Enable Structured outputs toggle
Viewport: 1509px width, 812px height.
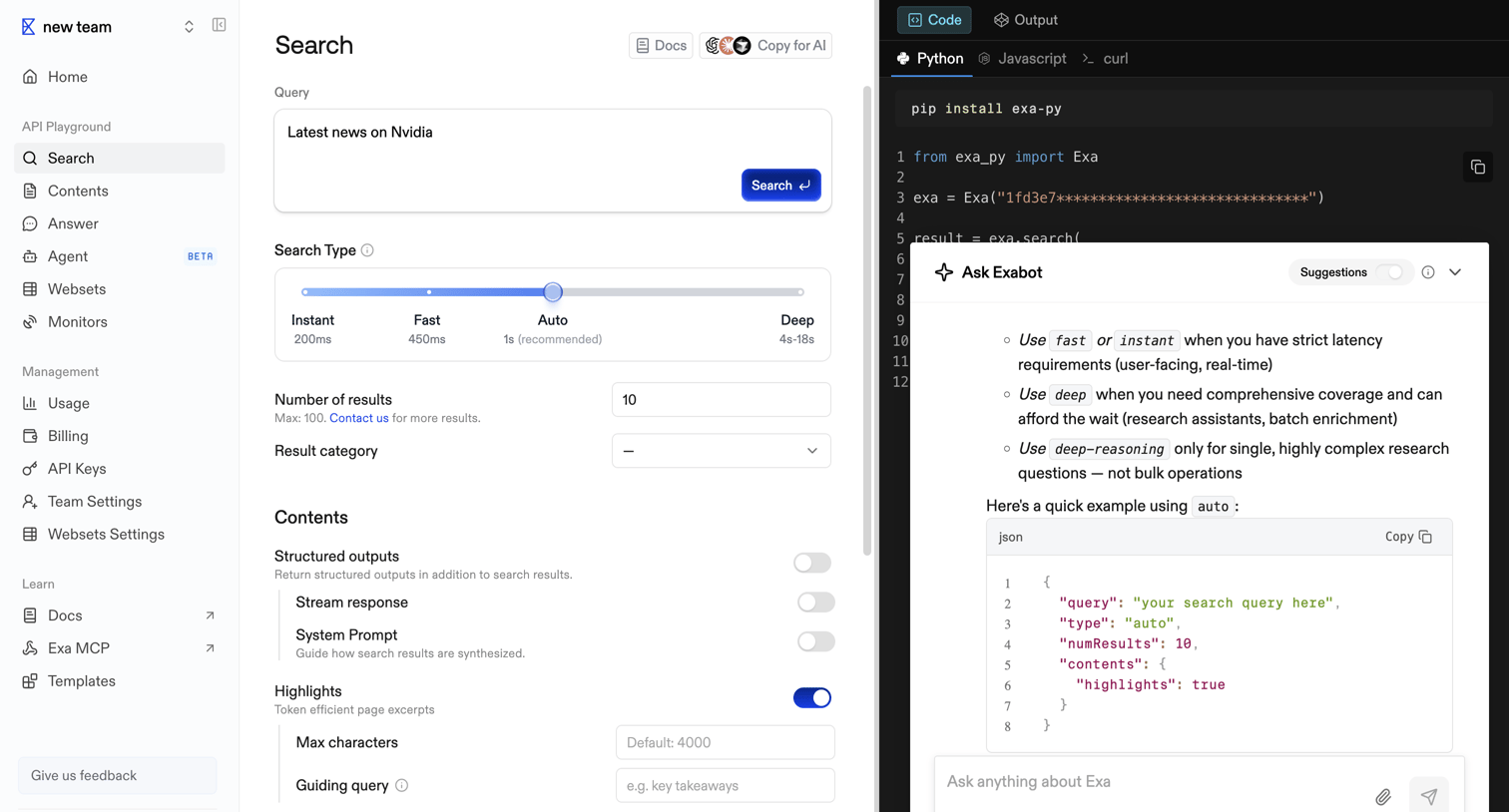pos(812,563)
